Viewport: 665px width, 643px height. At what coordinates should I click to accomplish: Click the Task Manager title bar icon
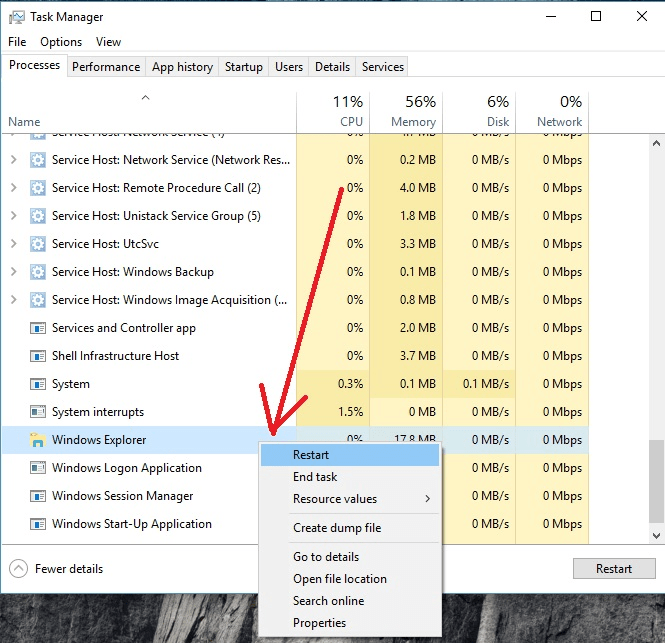click(x=17, y=17)
